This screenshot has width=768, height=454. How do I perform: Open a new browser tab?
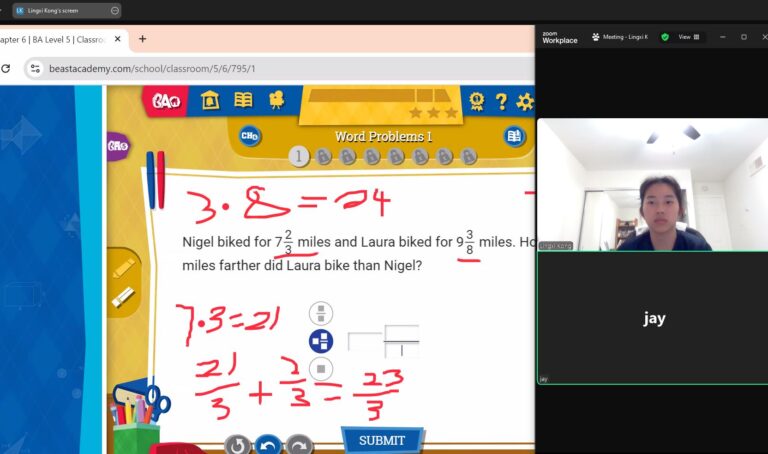click(143, 39)
